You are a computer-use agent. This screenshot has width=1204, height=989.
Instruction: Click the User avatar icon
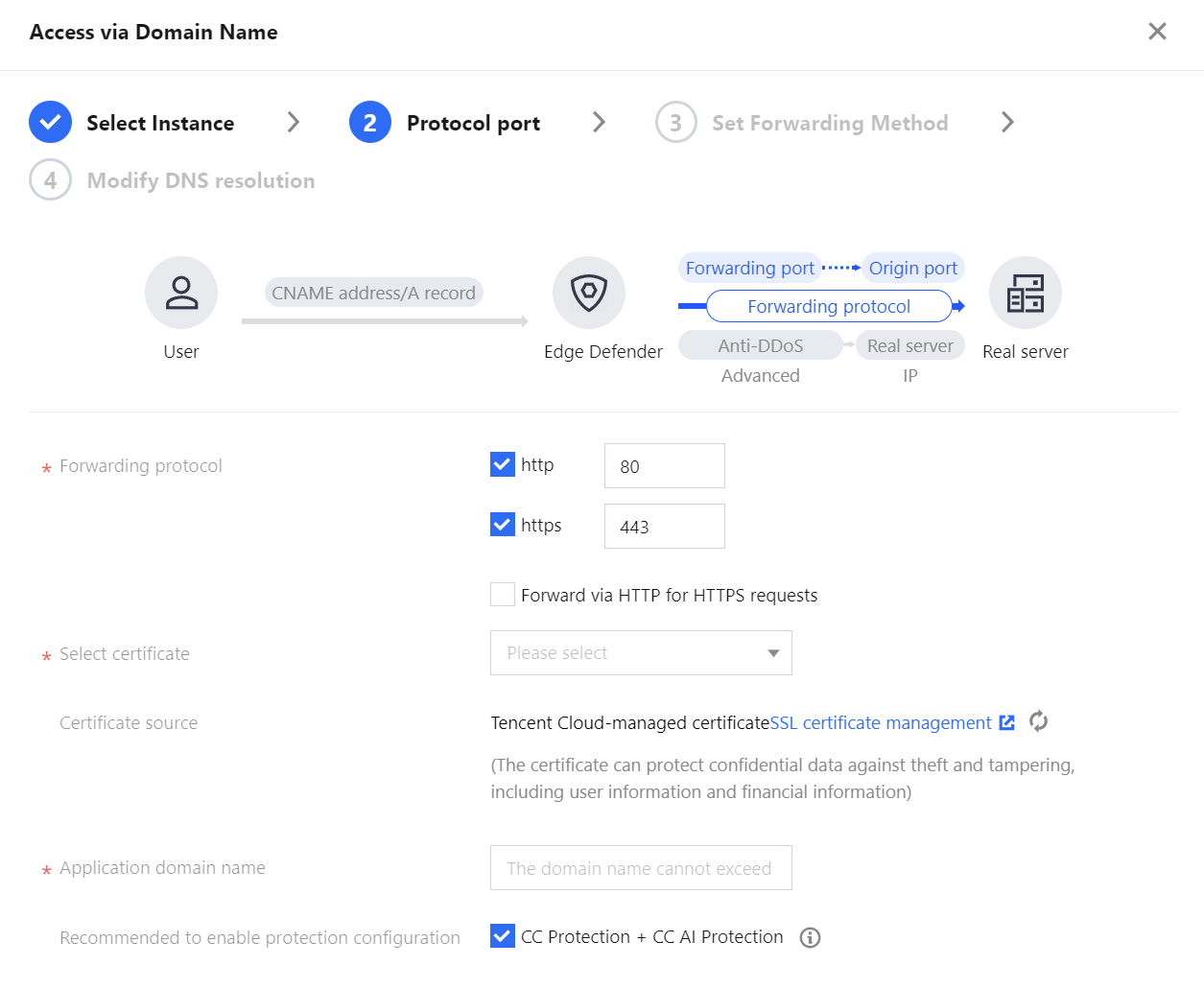pos(181,293)
